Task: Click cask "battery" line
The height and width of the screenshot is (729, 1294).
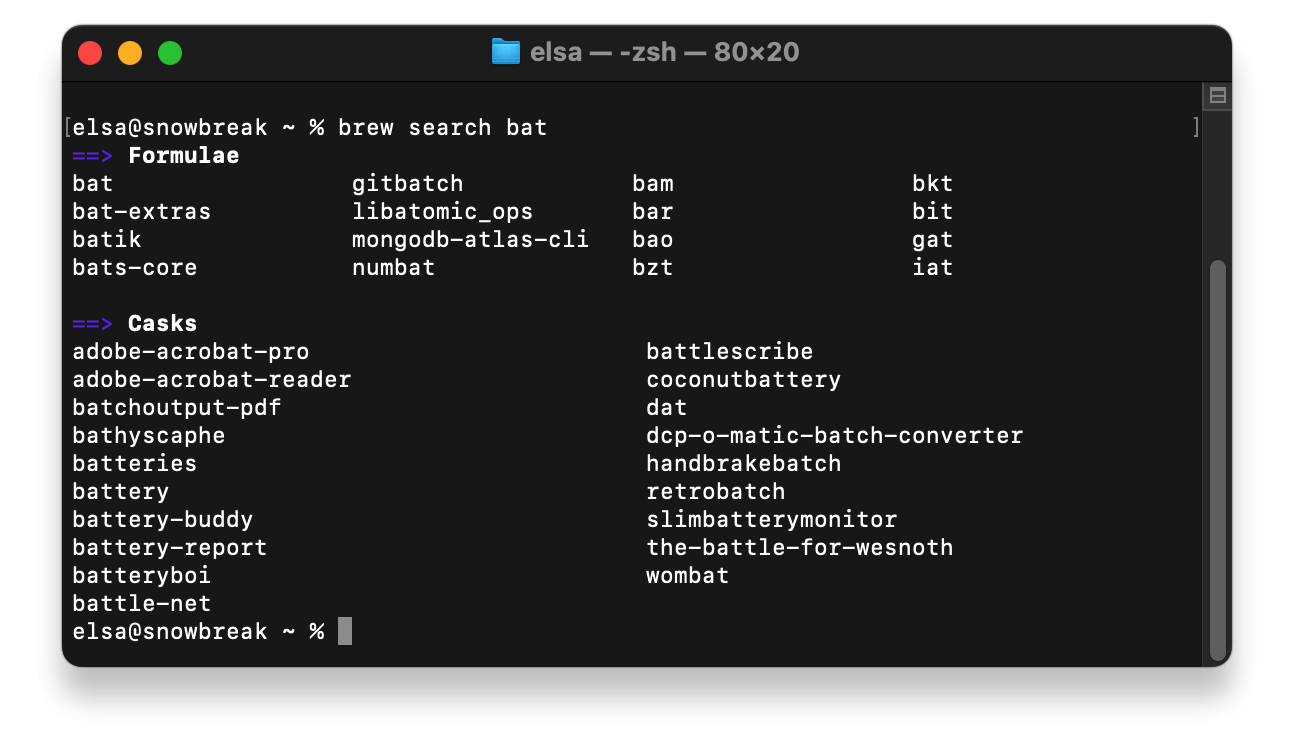Action: (121, 492)
